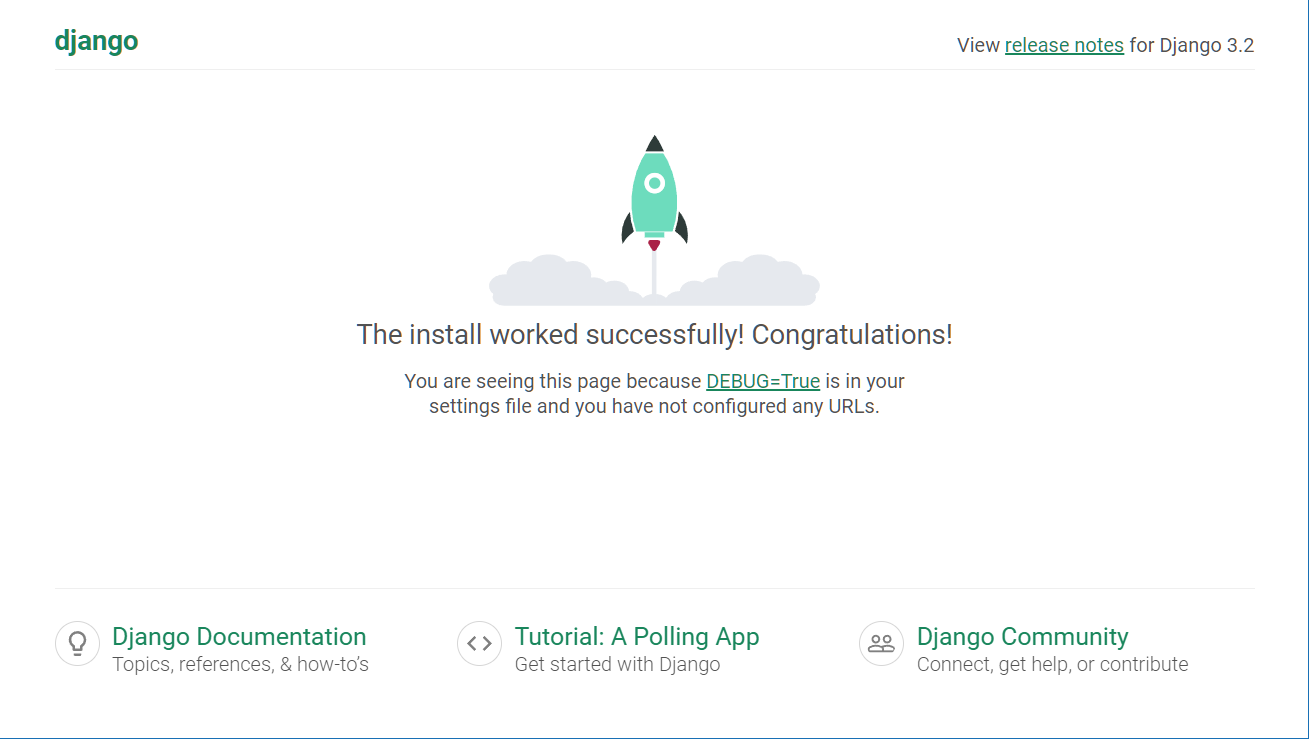1309x739 pixels.
Task: Click the round porthole window on the rocket
Action: click(x=654, y=183)
